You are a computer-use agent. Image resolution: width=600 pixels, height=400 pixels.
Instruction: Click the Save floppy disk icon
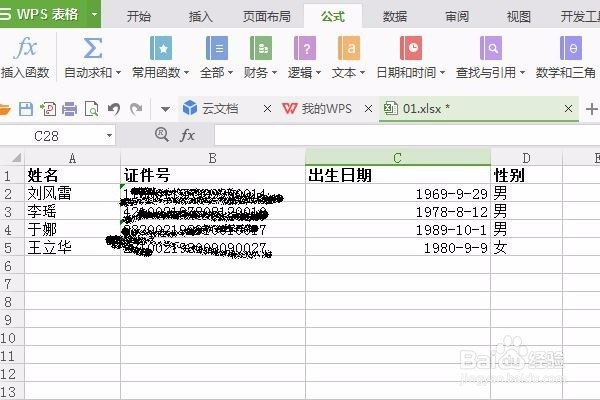pos(26,109)
